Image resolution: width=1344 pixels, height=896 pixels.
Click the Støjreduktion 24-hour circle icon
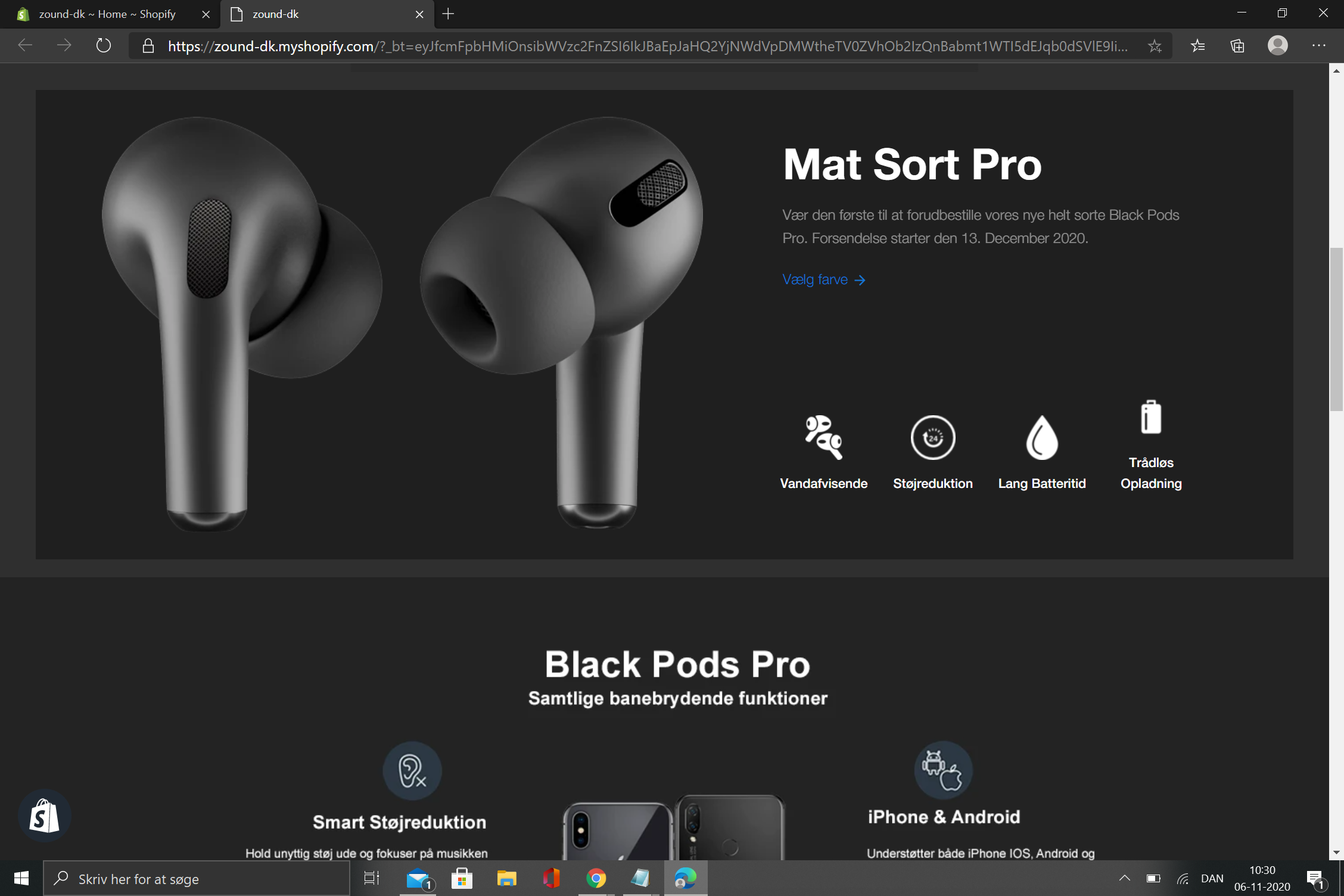point(932,438)
